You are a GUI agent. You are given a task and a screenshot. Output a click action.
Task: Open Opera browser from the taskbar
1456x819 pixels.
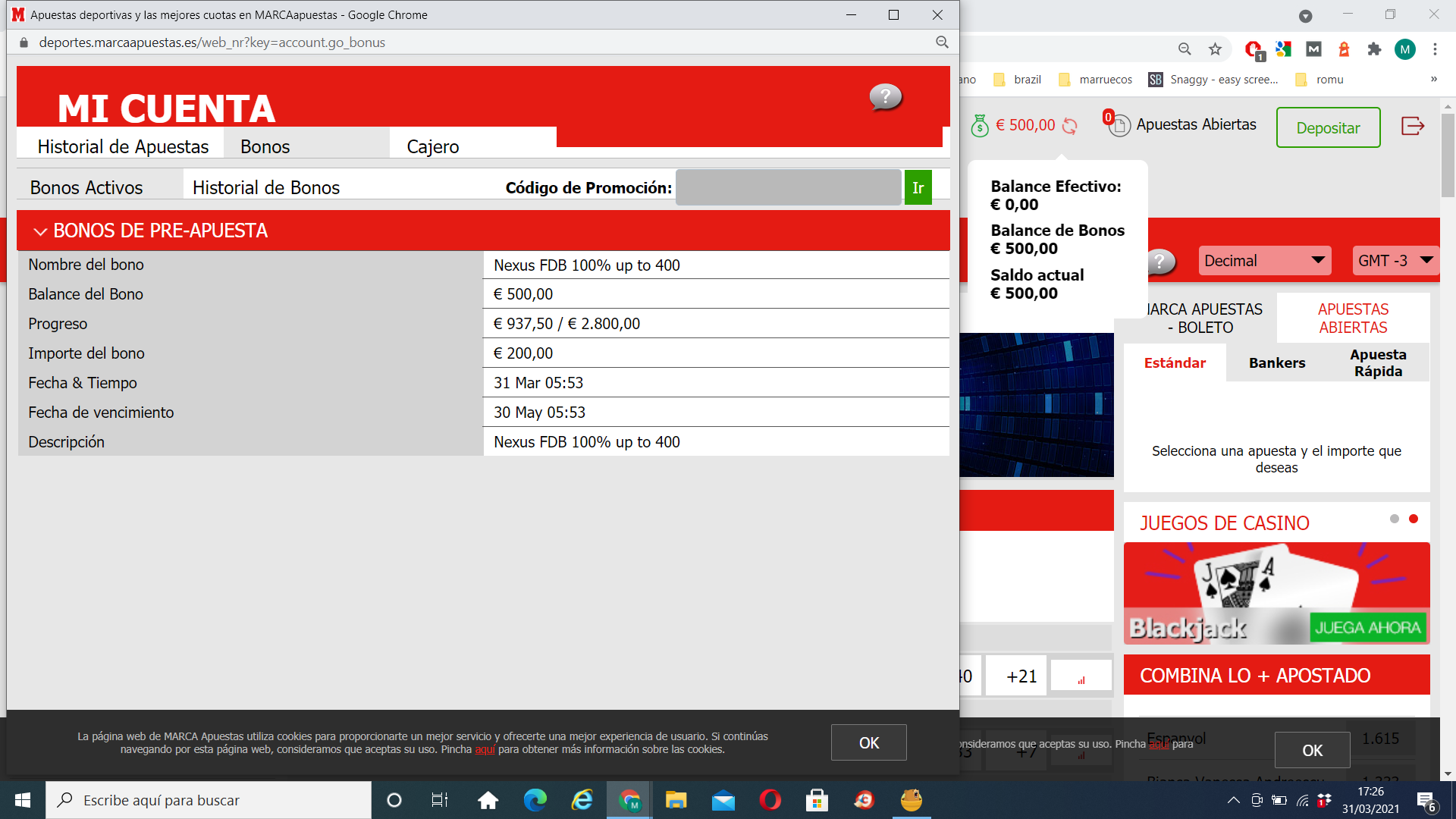tap(770, 800)
